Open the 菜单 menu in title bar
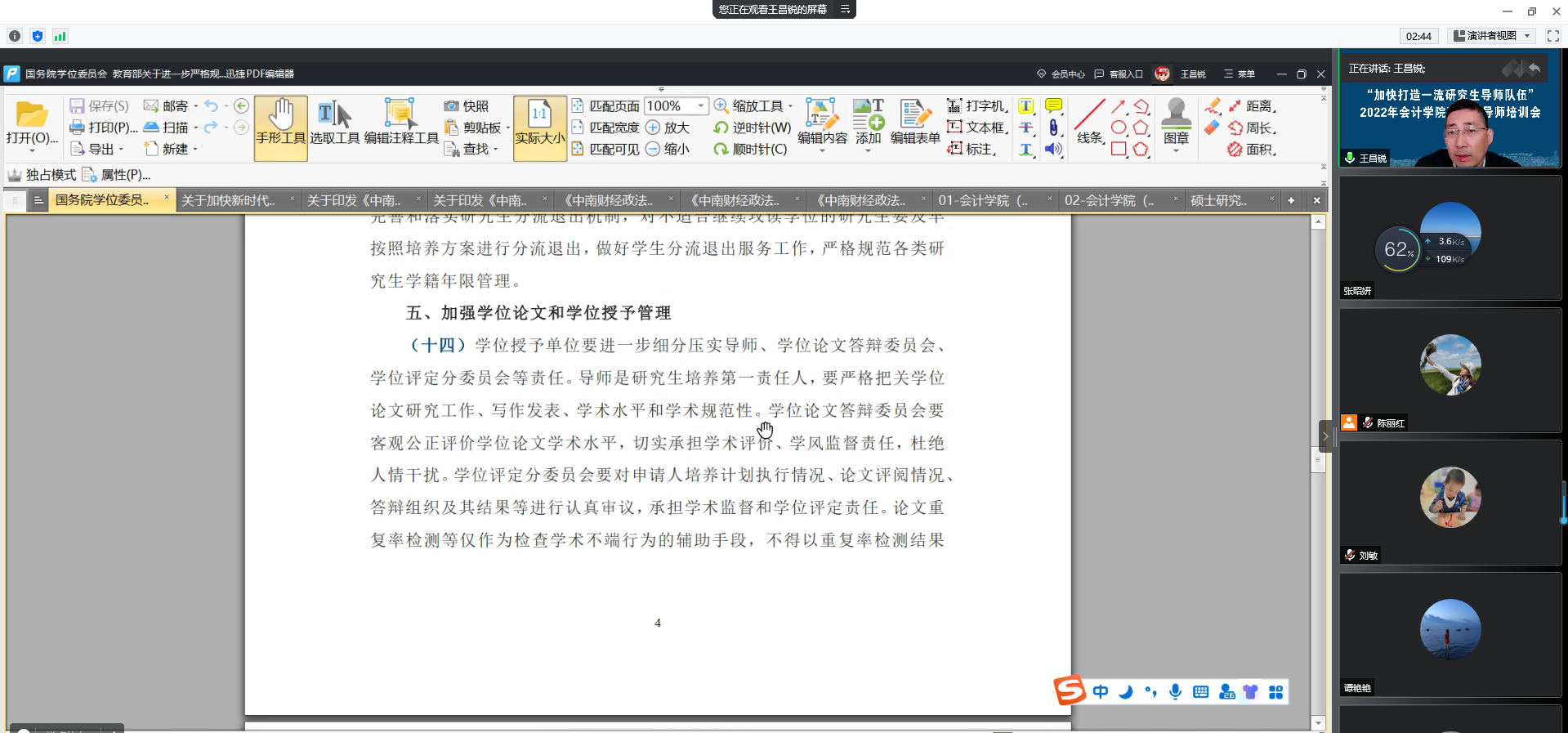The height and width of the screenshot is (733, 1568). pos(1239,74)
